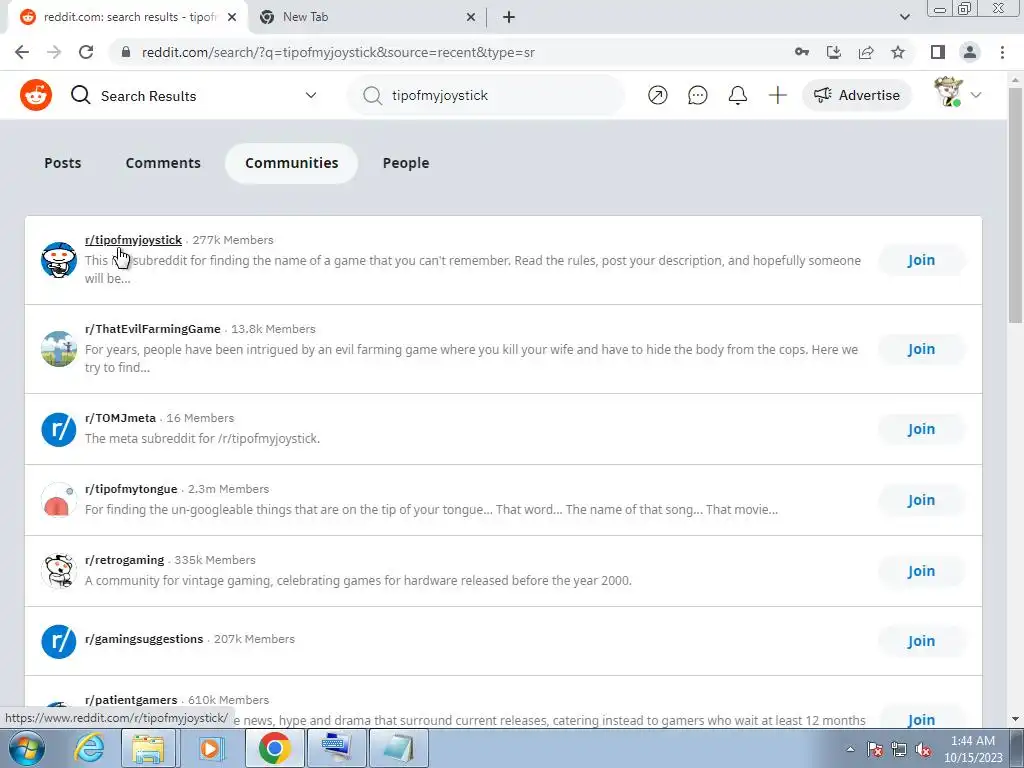Viewport: 1024px width, 768px height.
Task: Open the r/tipofmytongue community link
Action: tap(131, 488)
